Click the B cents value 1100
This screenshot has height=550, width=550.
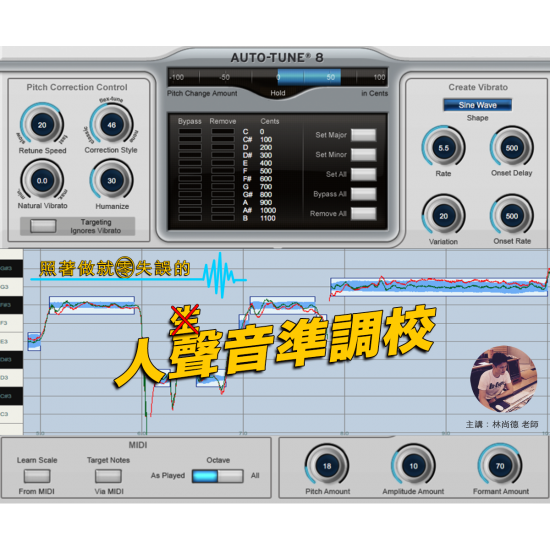268,218
